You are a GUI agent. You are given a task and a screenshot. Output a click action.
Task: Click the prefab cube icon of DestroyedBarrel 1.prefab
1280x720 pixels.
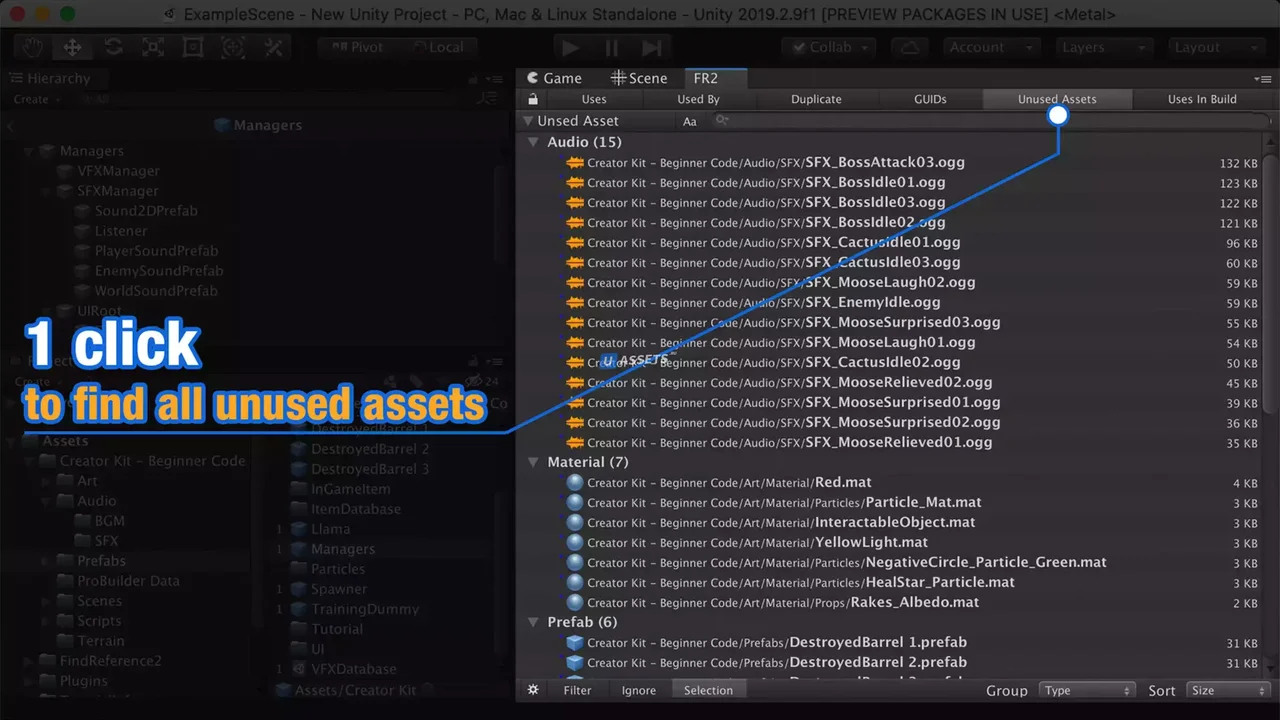pyautogui.click(x=575, y=642)
